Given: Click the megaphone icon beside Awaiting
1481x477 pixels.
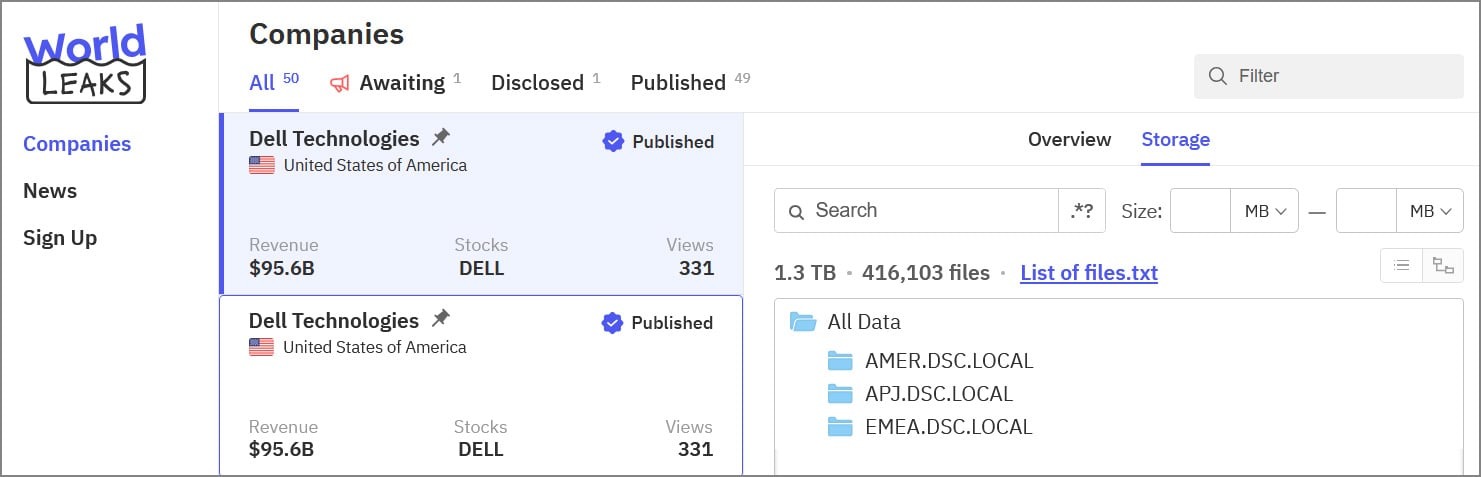Looking at the screenshot, I should (340, 83).
